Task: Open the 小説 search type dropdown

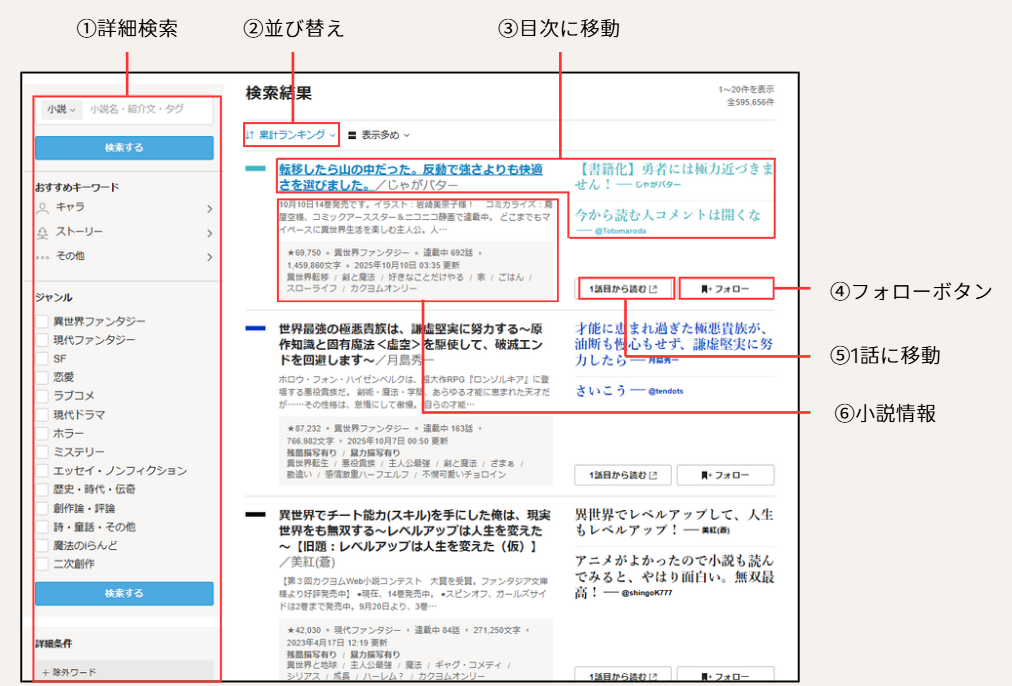Action: pyautogui.click(x=60, y=110)
